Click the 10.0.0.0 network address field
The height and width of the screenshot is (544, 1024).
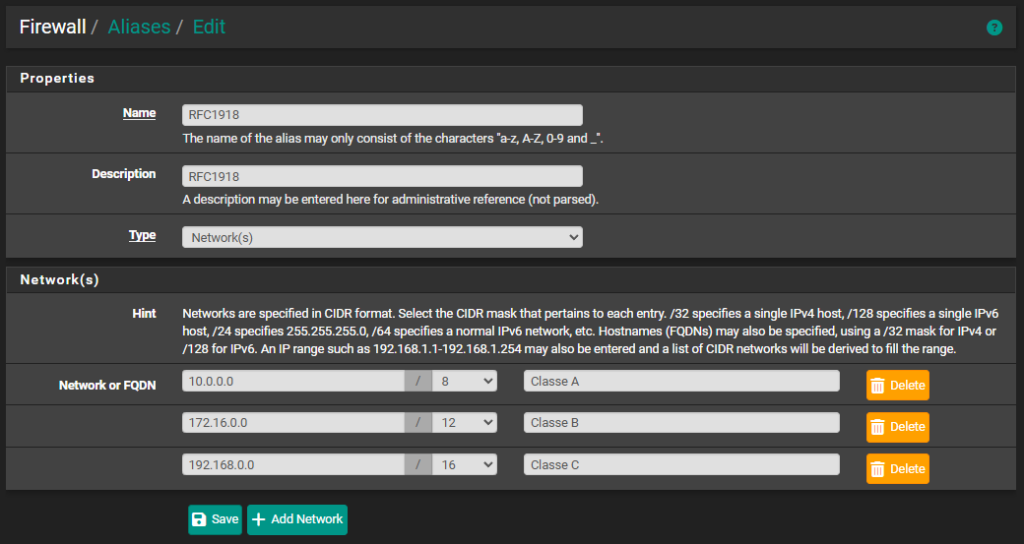click(294, 381)
